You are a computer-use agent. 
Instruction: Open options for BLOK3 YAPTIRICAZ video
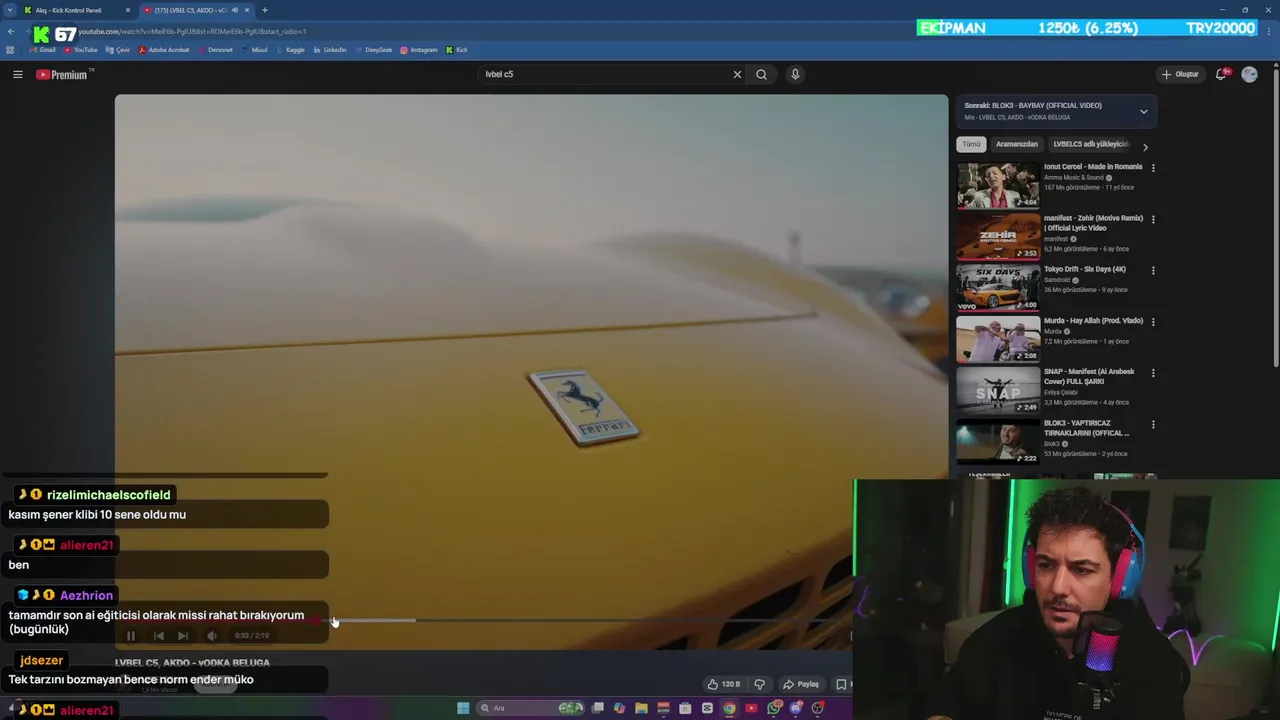[1153, 424]
